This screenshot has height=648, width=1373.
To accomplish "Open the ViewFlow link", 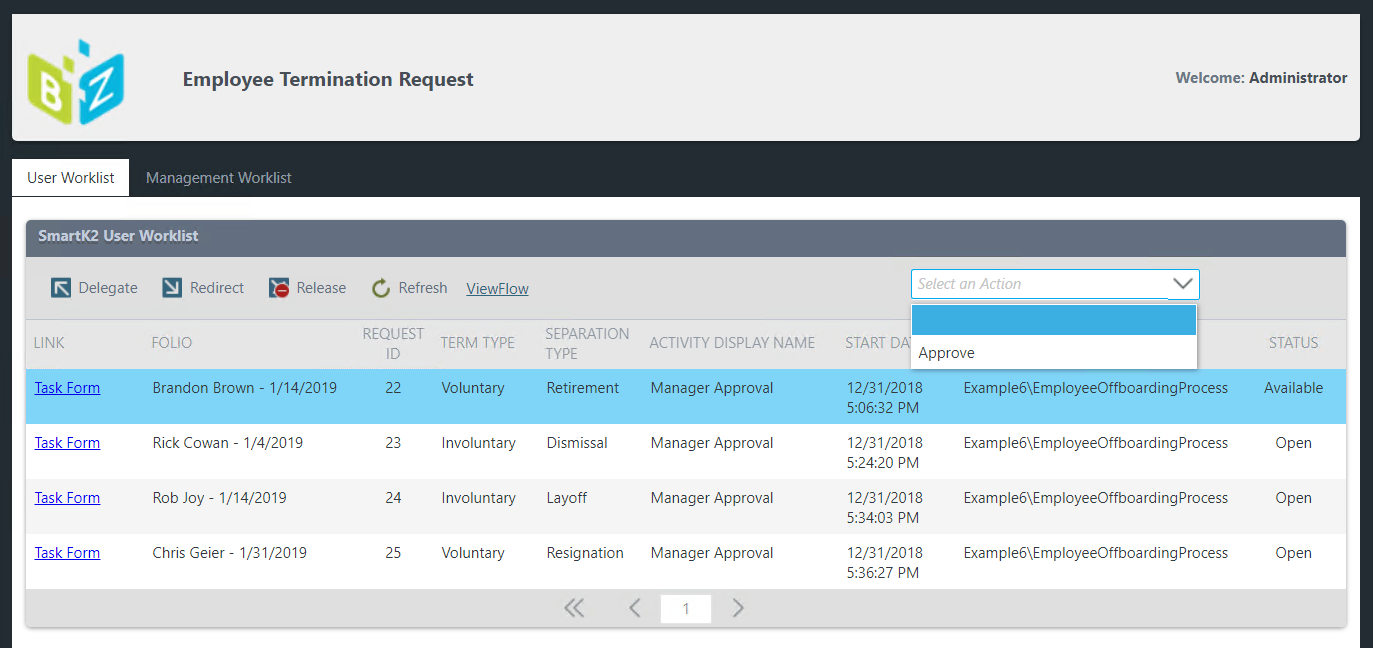I will click(x=497, y=289).
